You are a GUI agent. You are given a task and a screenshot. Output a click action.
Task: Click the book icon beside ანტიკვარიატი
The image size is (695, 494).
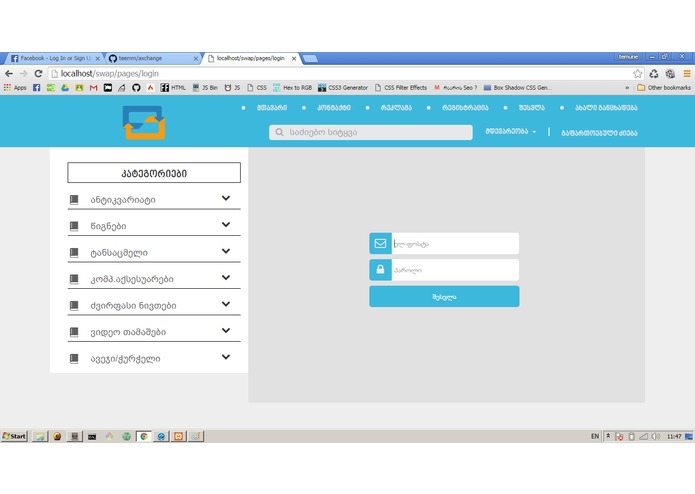(x=74, y=200)
